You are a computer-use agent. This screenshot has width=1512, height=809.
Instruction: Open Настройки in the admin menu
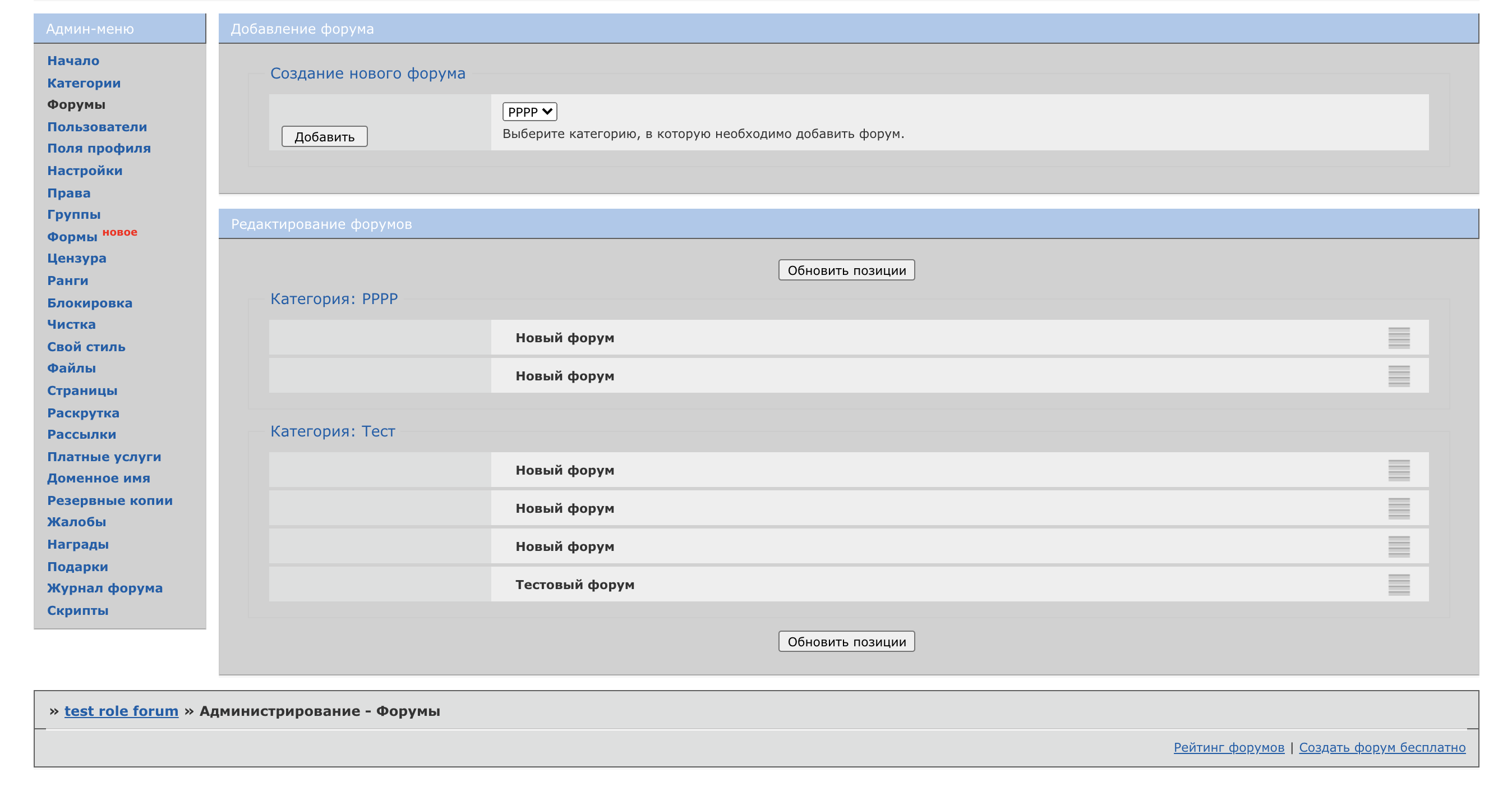[x=85, y=171]
